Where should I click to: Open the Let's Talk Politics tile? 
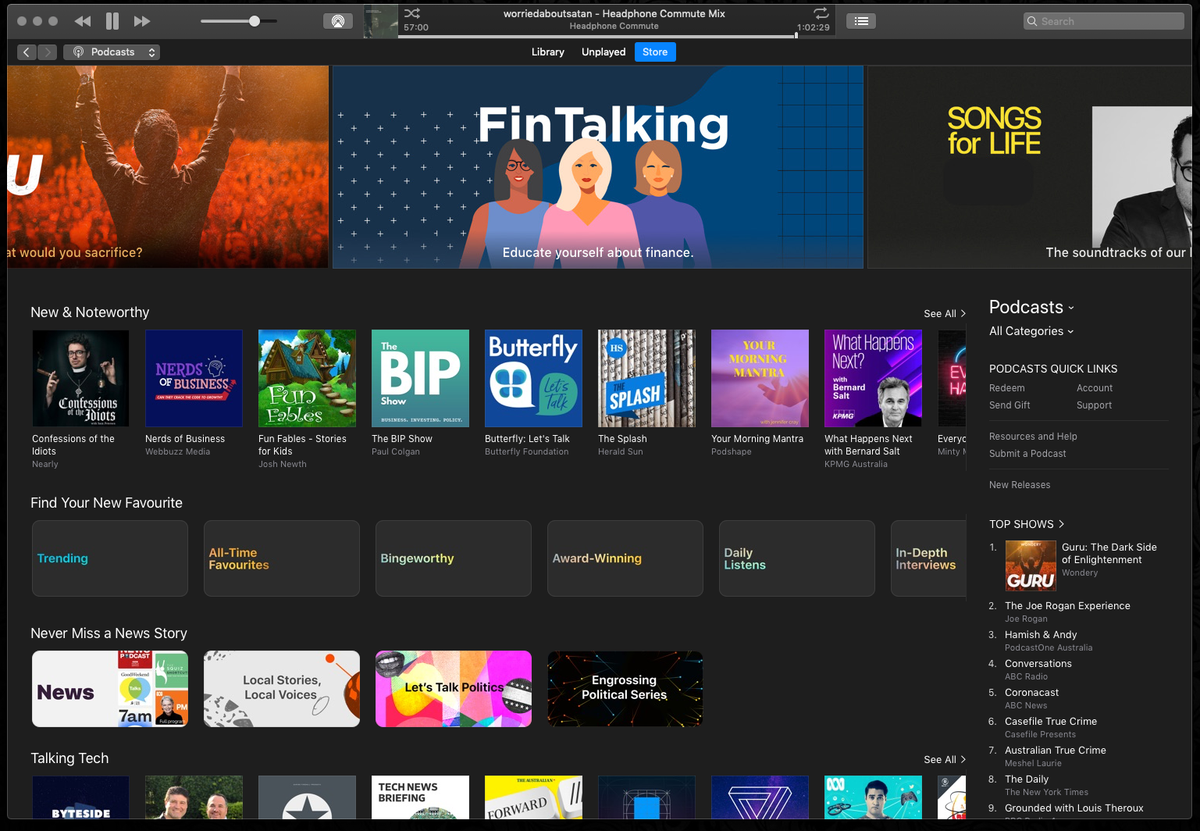[x=453, y=689]
